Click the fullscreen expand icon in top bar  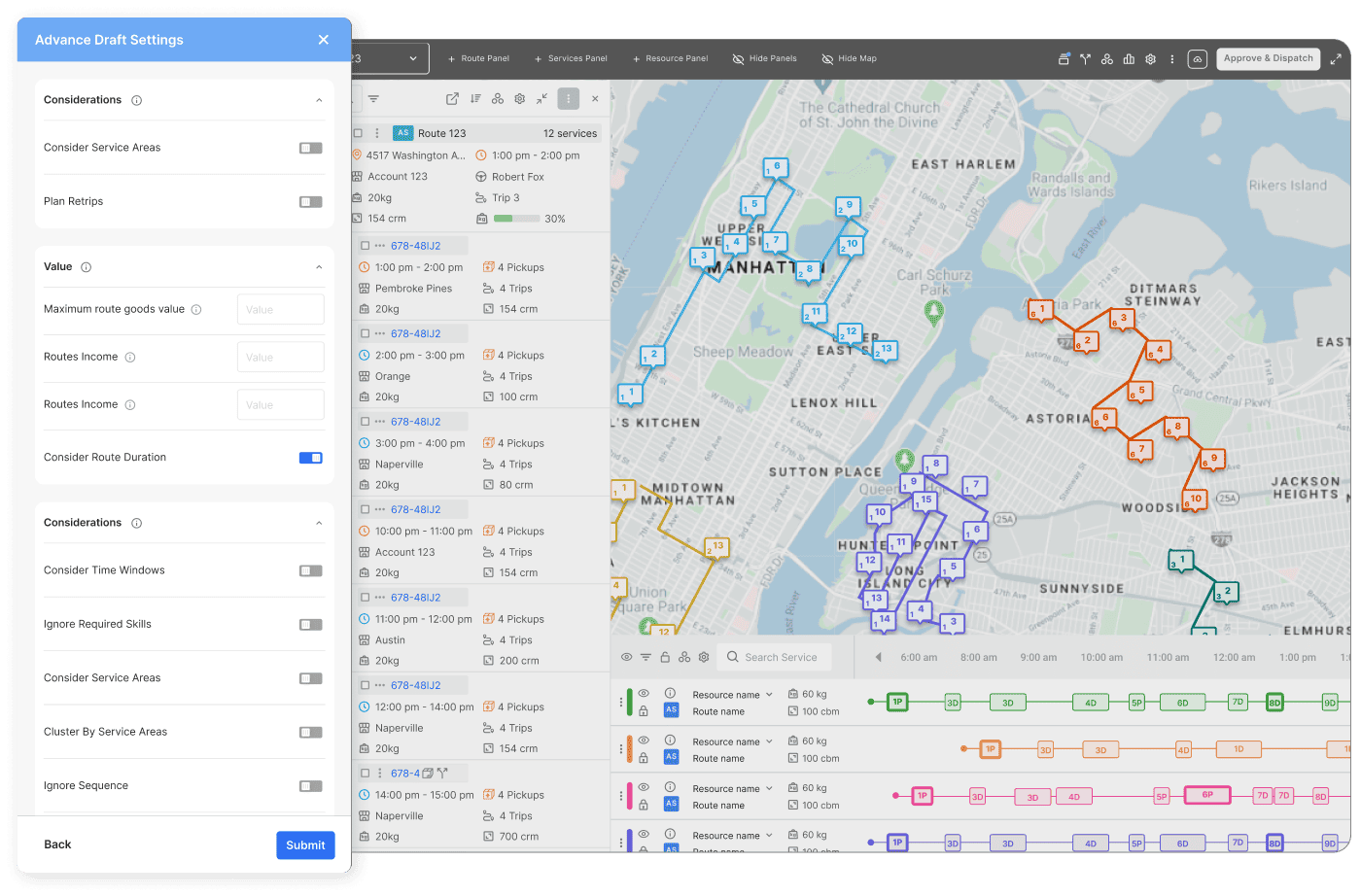pyautogui.click(x=1336, y=58)
